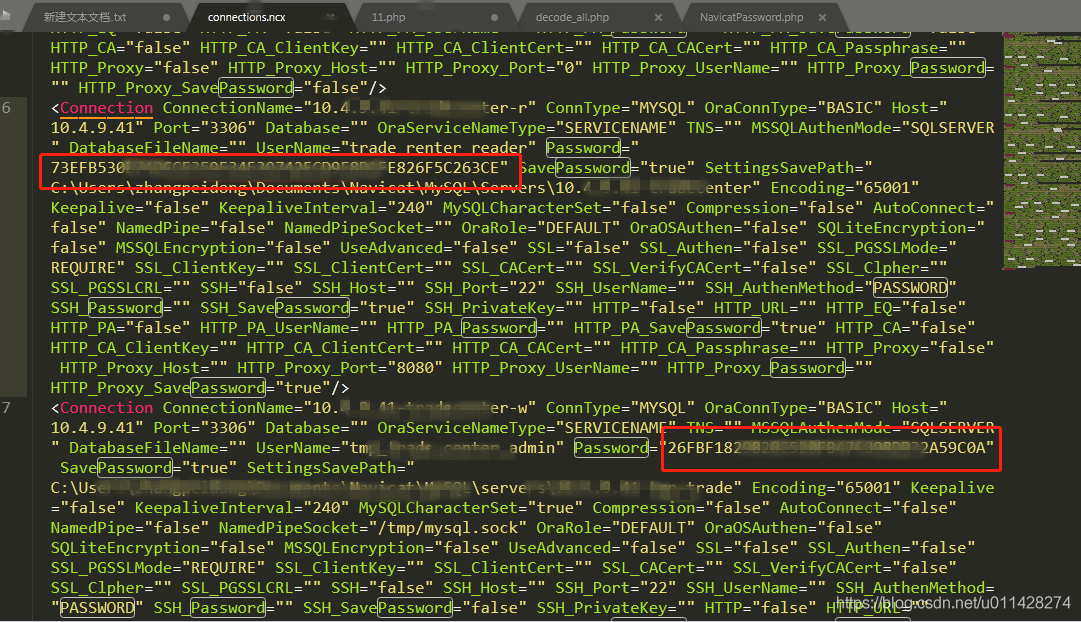
Task: Switch to the decode_all.php tab
Action: [572, 17]
